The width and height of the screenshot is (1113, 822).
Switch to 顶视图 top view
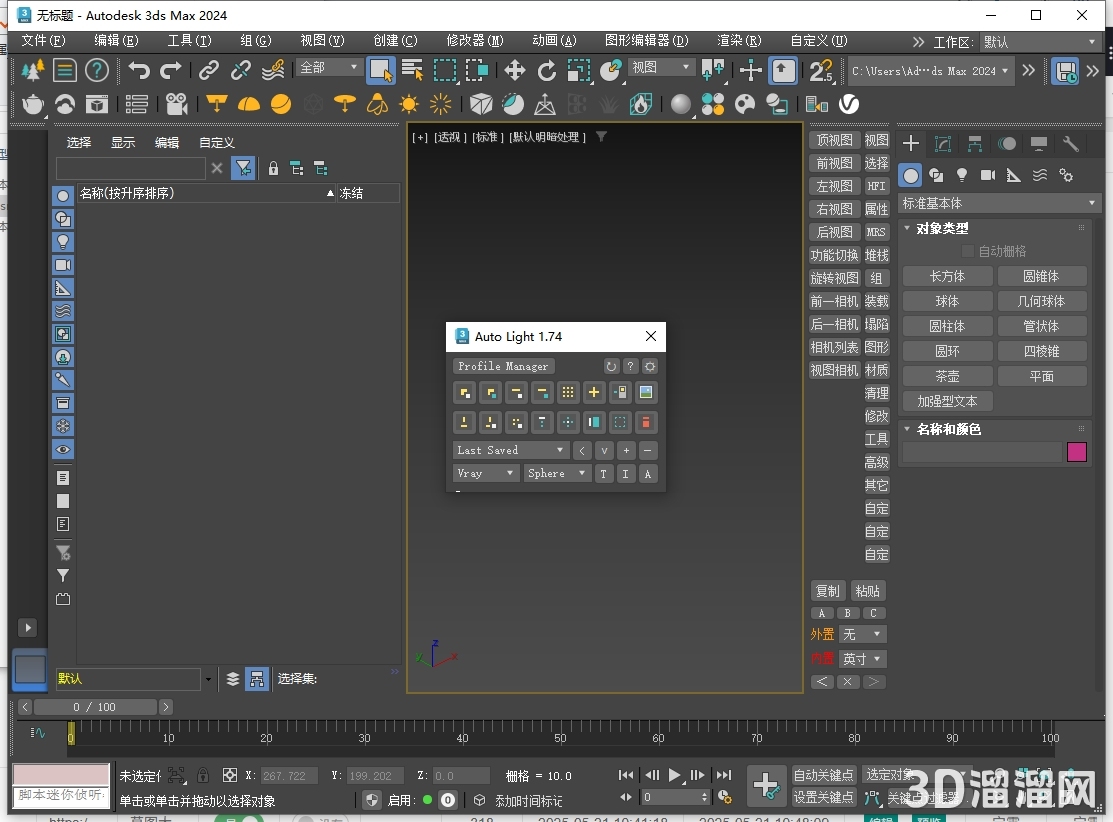834,140
